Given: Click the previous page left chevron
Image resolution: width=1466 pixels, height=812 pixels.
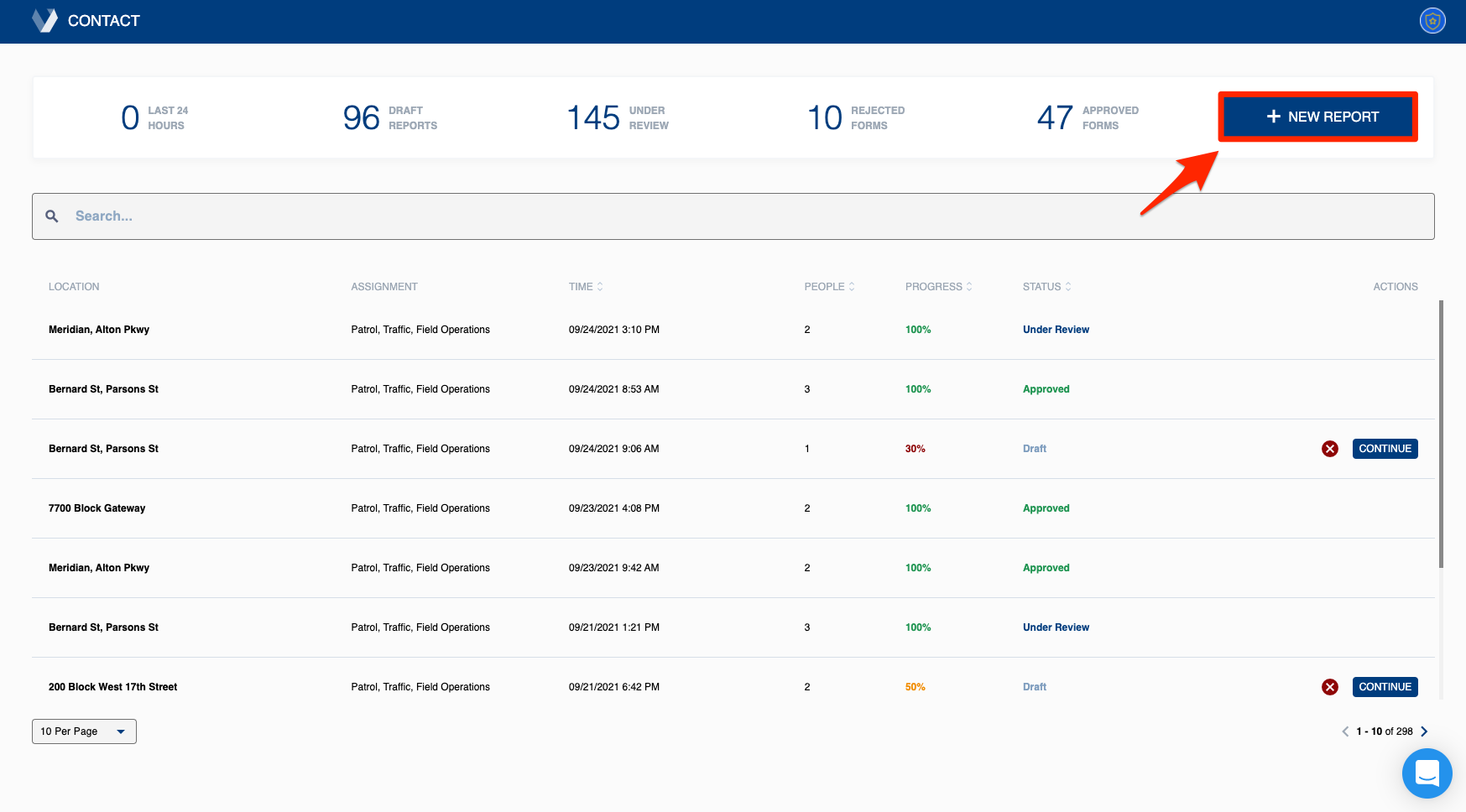Looking at the screenshot, I should 1347,731.
